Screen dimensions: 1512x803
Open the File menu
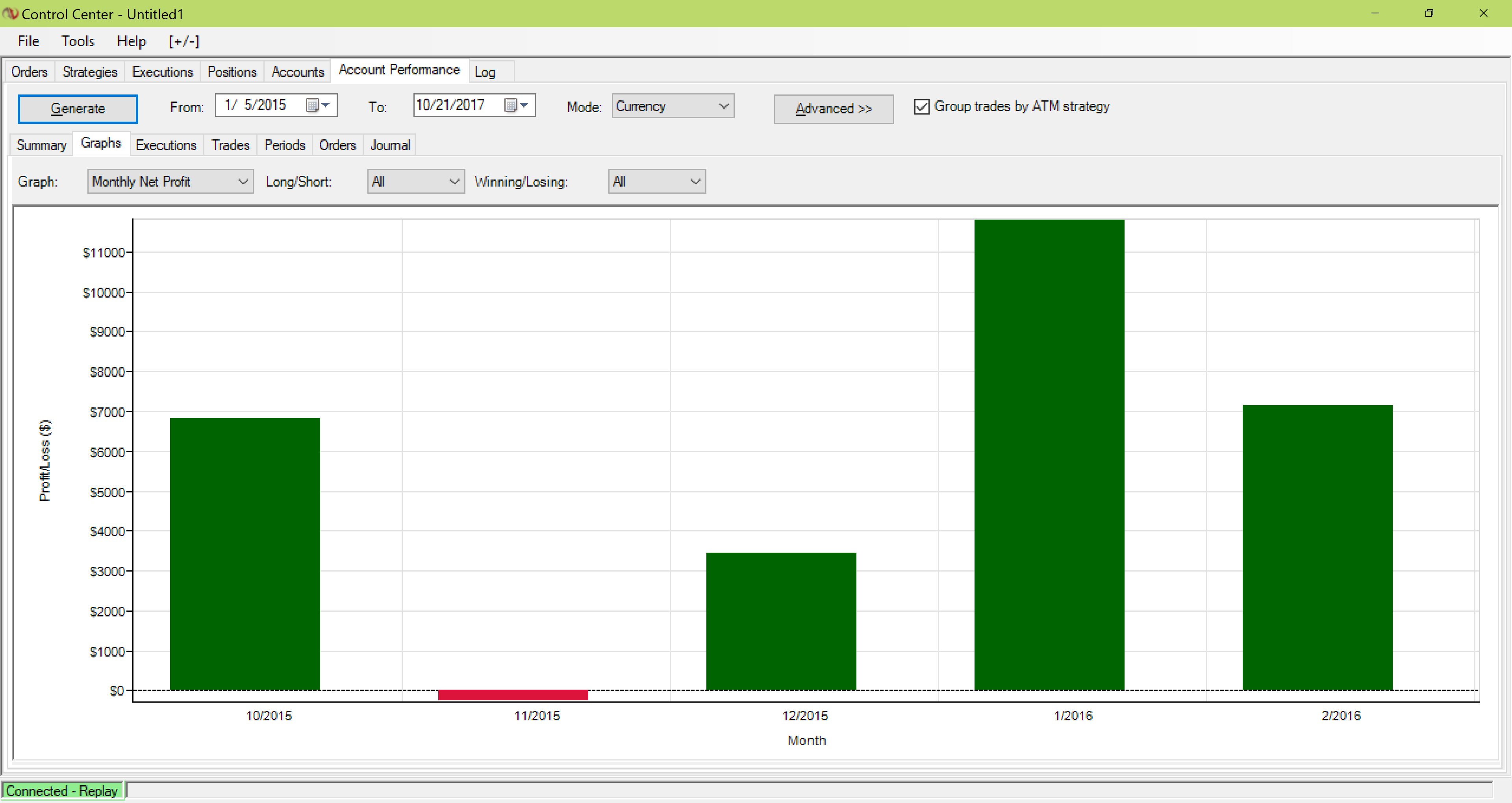tap(28, 41)
